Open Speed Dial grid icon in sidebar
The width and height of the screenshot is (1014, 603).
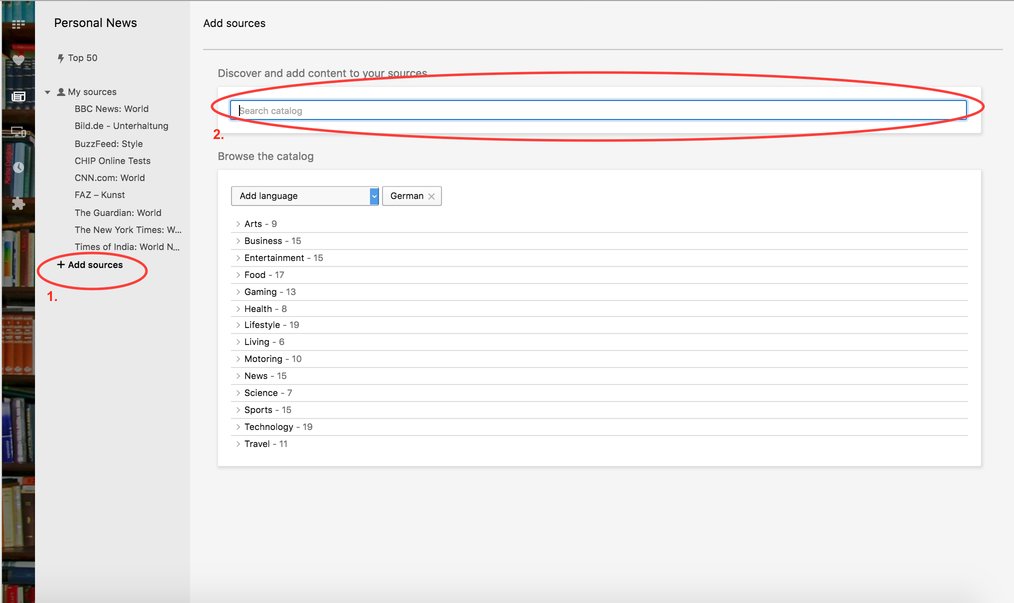pos(18,24)
